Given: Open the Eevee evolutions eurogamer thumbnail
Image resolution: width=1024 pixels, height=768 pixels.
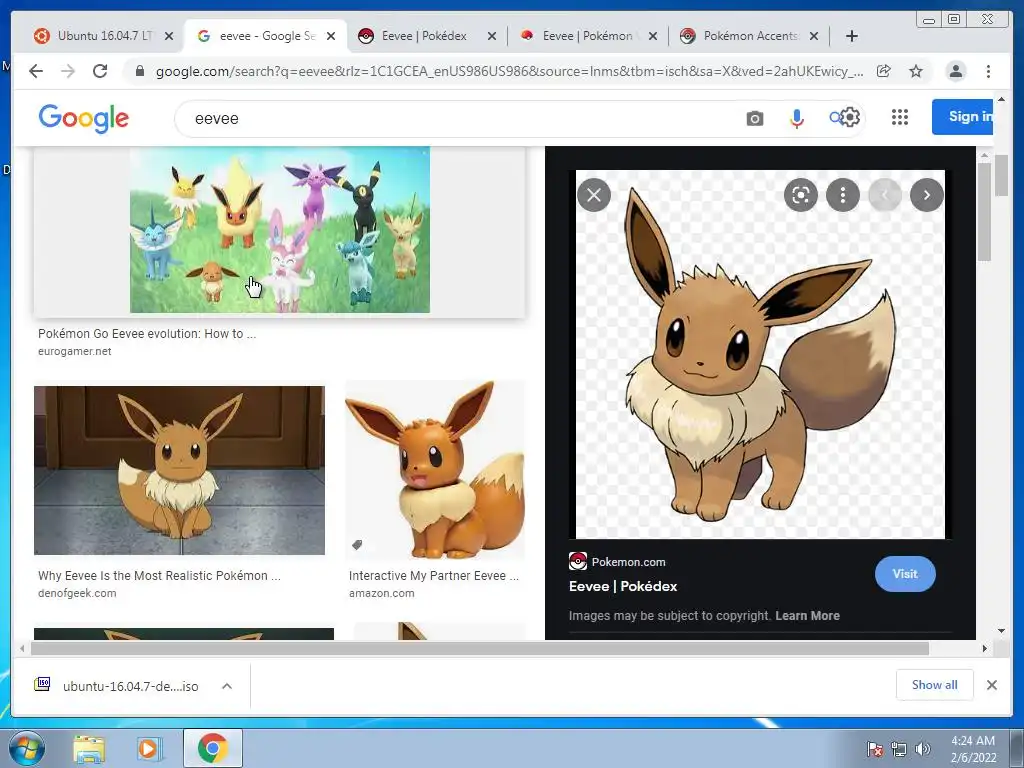Looking at the screenshot, I should pyautogui.click(x=280, y=230).
